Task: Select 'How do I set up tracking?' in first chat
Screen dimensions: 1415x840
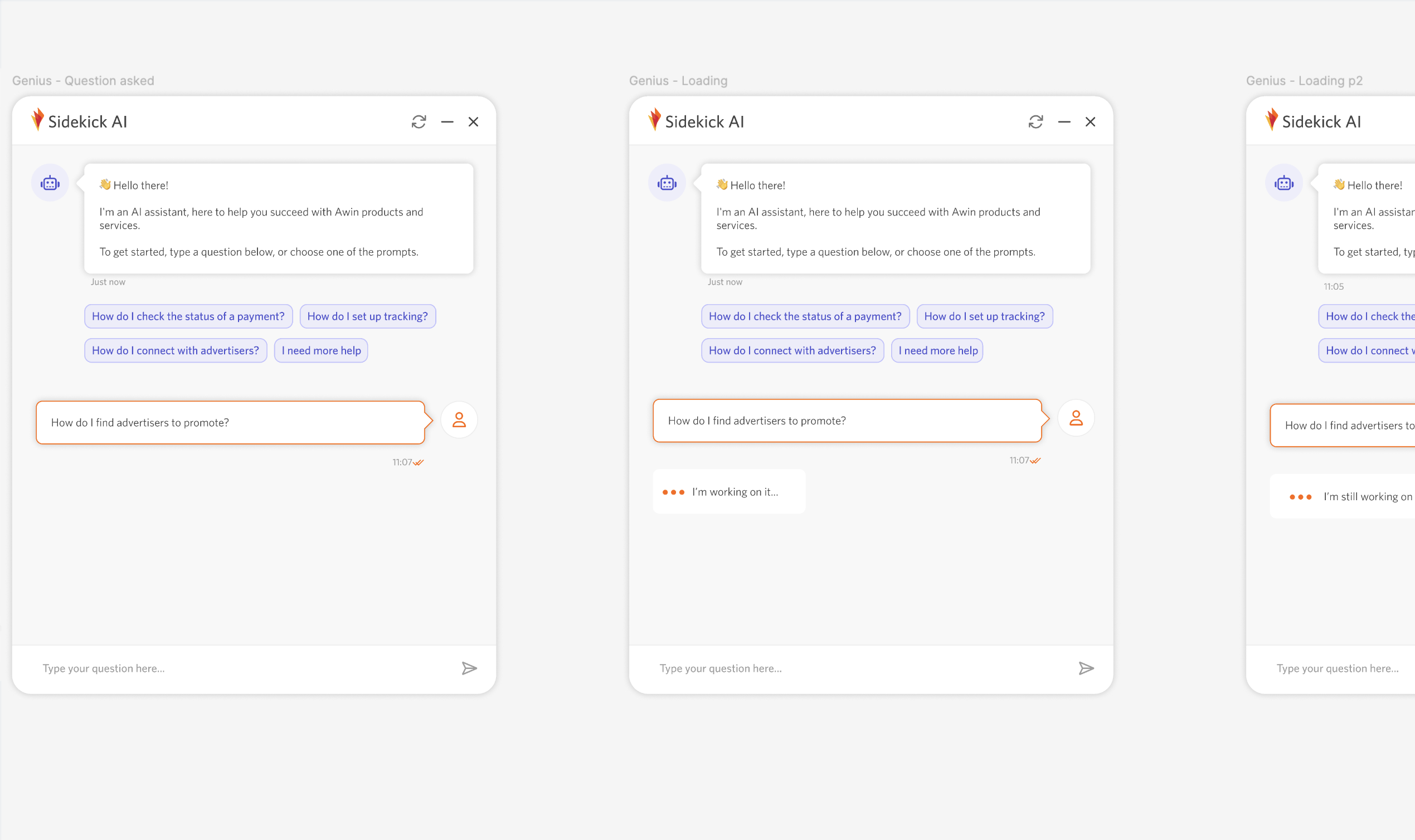Action: tap(367, 316)
